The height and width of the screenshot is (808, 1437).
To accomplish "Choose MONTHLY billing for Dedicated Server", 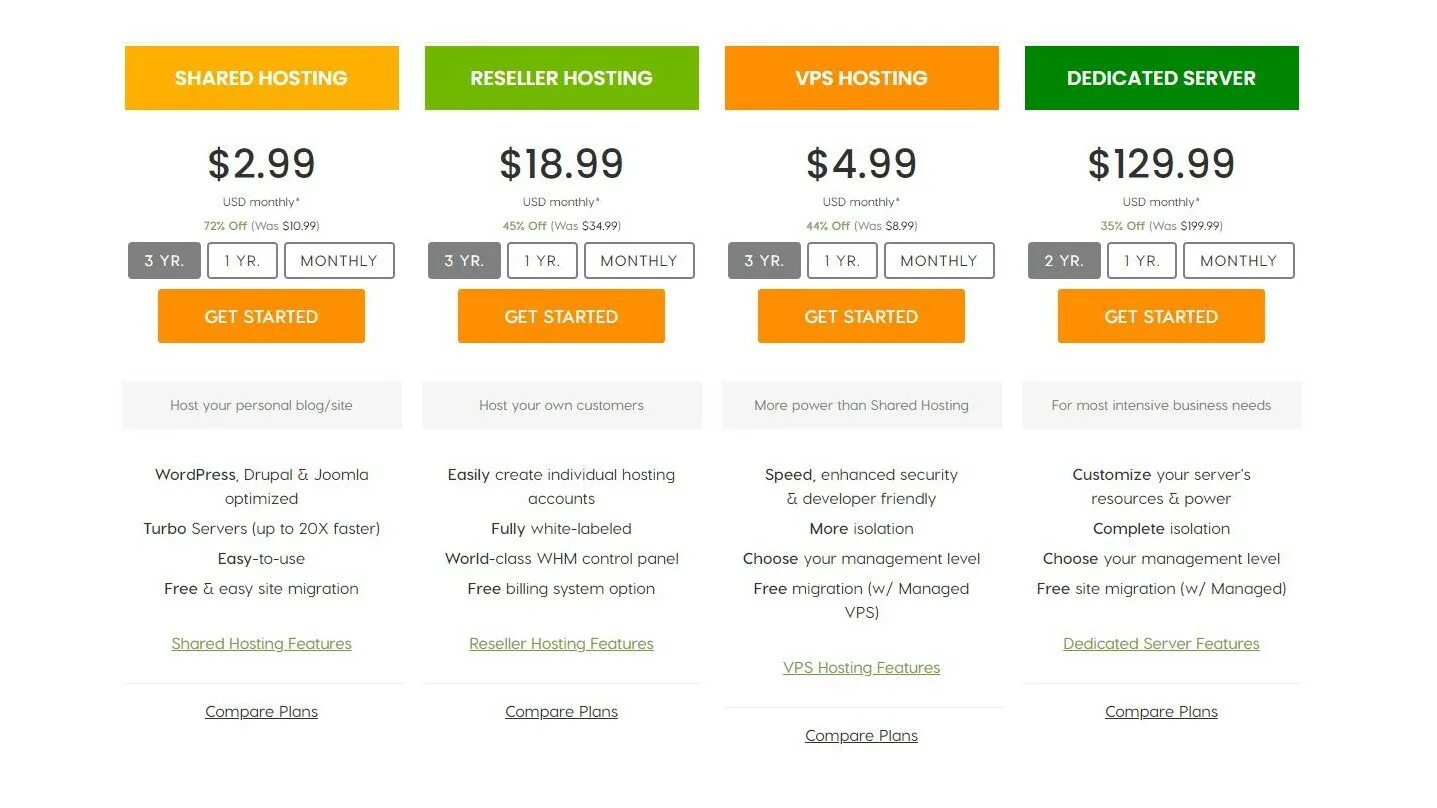I will tap(1238, 261).
